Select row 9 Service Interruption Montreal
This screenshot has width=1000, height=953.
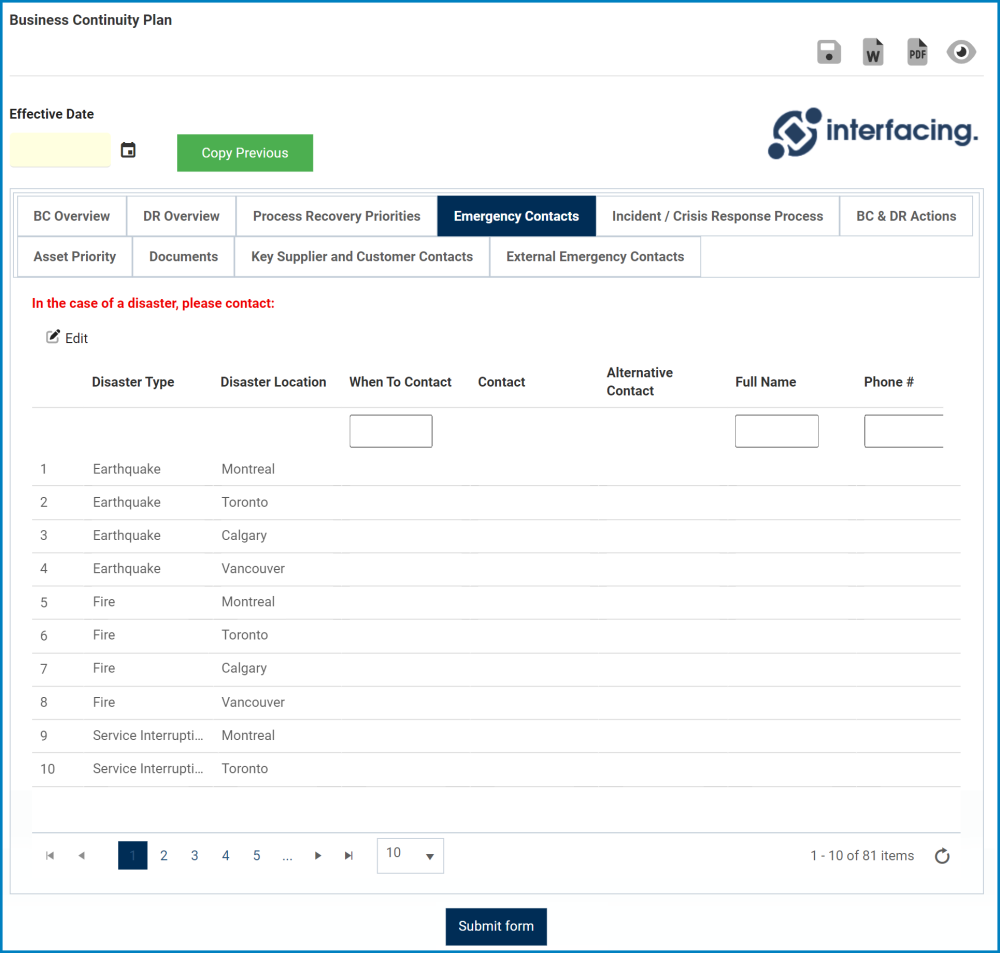coord(496,735)
